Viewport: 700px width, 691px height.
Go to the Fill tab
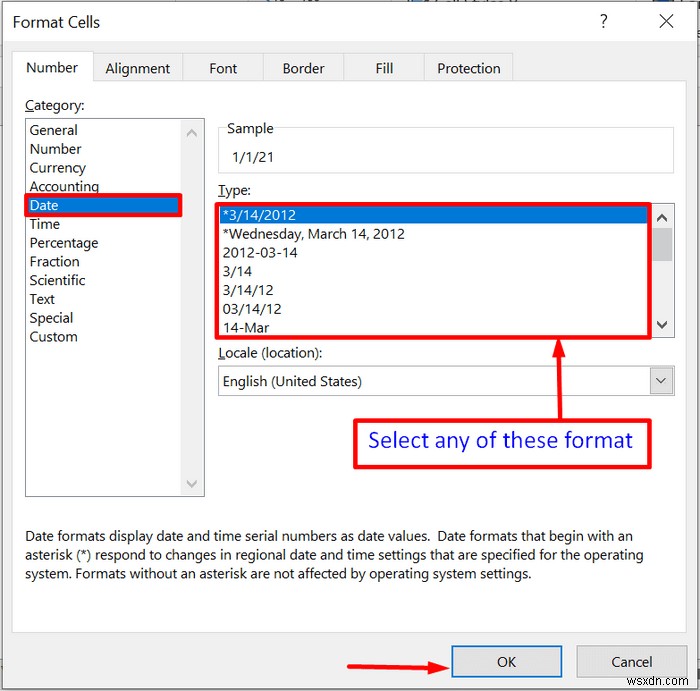click(x=384, y=68)
